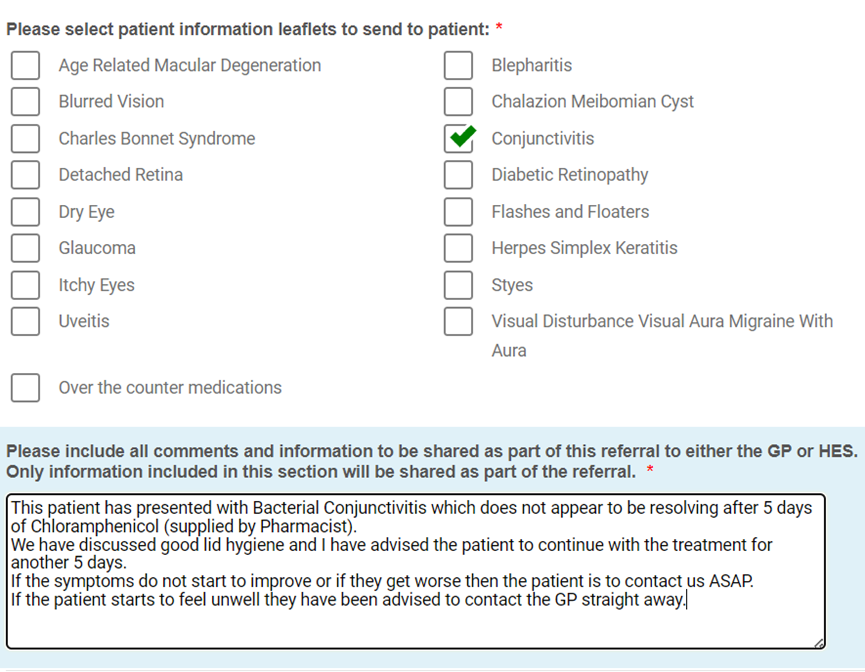Tick the Diabetic Retinopathy checkbox
Screen dimensions: 865x672
(458, 175)
